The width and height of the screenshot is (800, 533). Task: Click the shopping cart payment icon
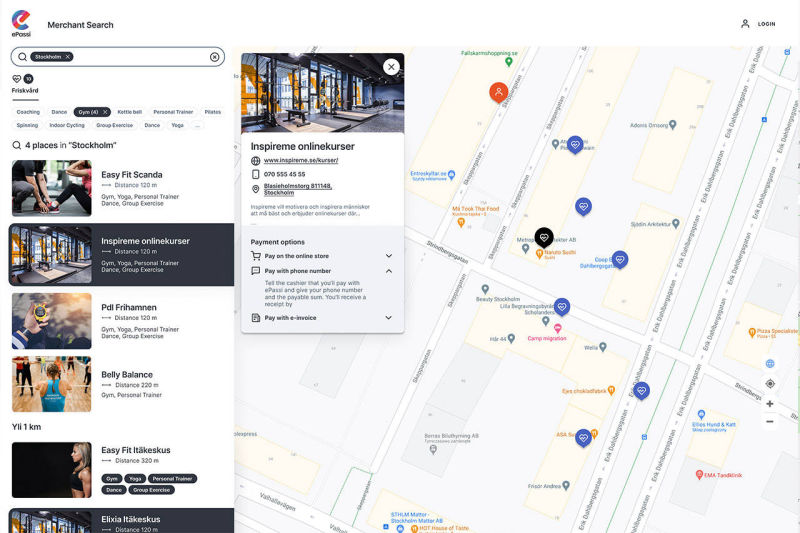pos(256,256)
